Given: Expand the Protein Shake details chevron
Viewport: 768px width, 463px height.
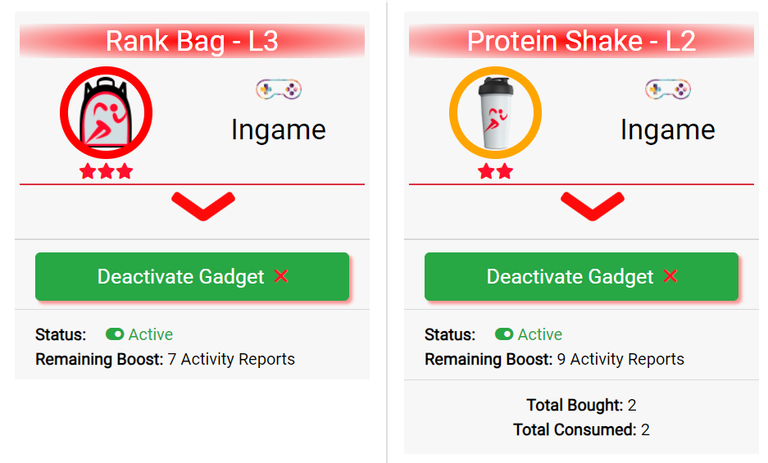Looking at the screenshot, I should [x=593, y=206].
